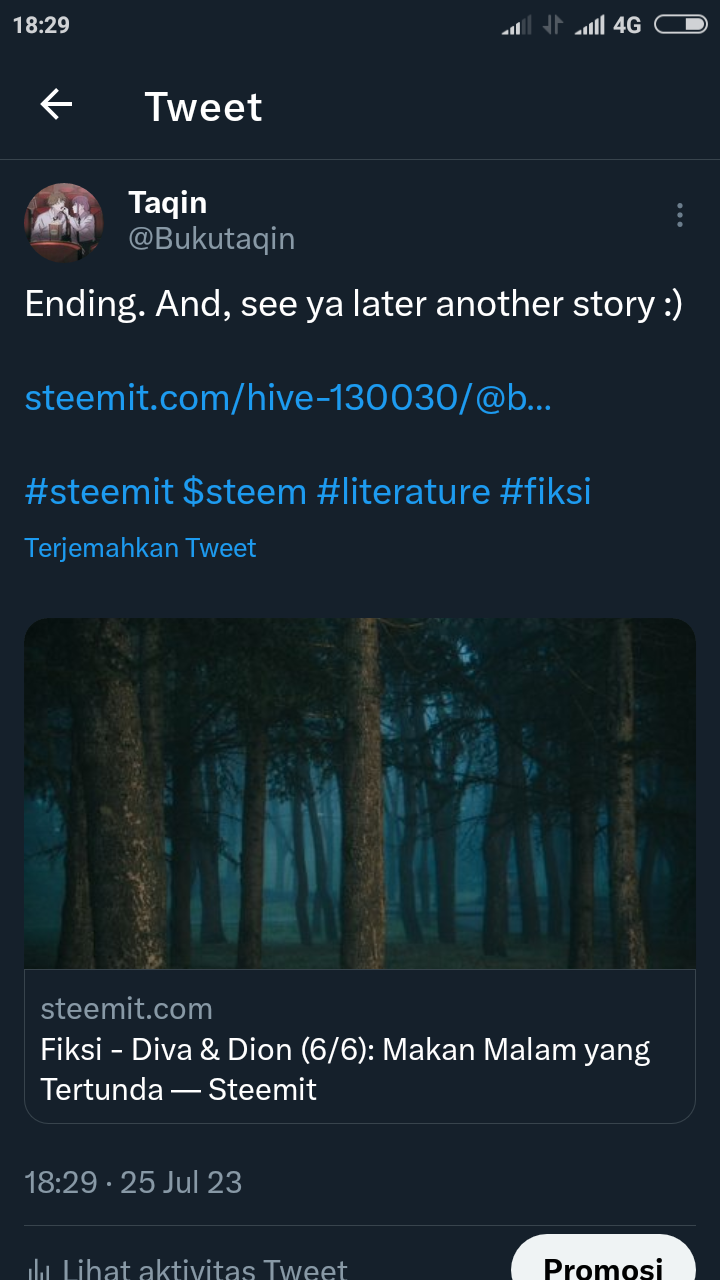Open the three-dot tweet options menu
This screenshot has height=1280, width=720.
pos(680,215)
